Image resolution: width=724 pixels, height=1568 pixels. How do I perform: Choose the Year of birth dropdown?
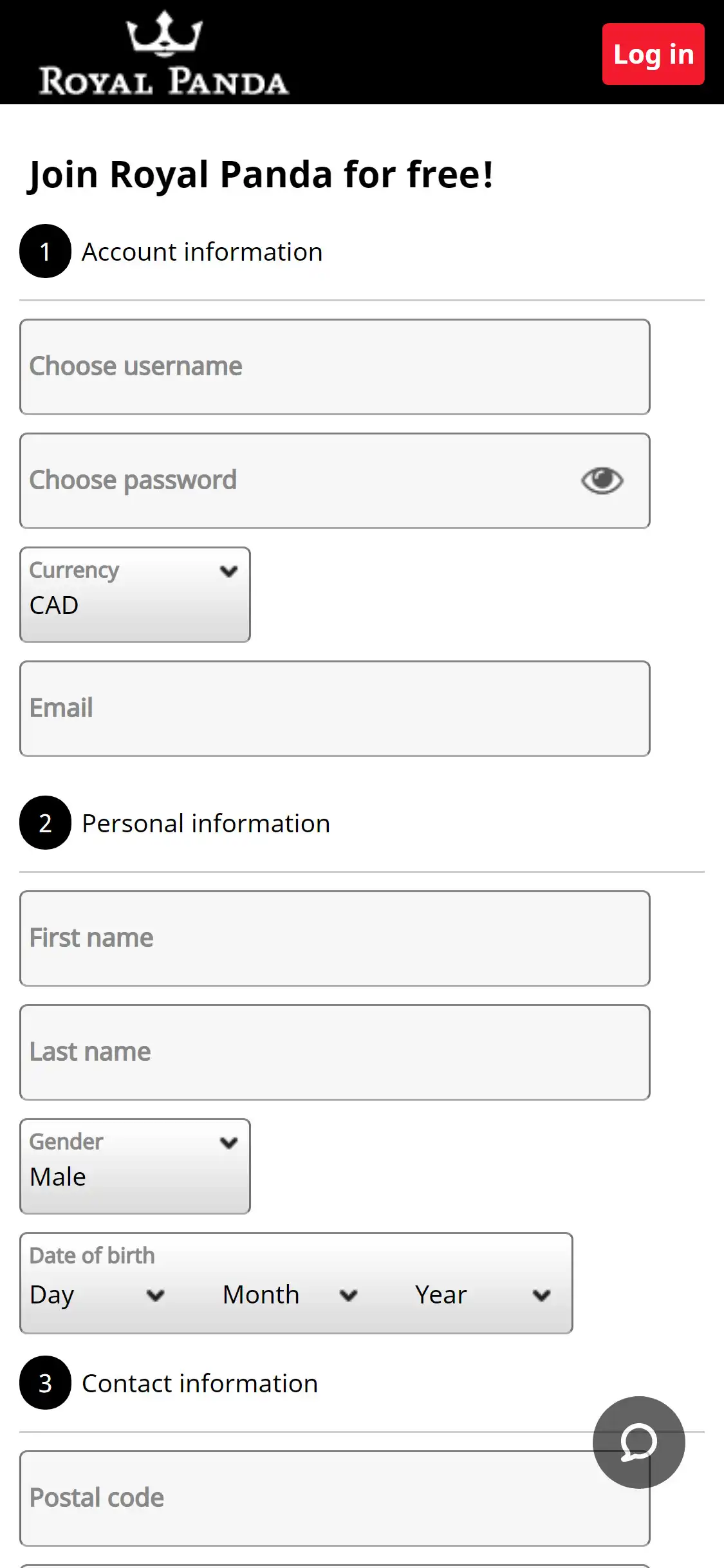(x=483, y=1295)
